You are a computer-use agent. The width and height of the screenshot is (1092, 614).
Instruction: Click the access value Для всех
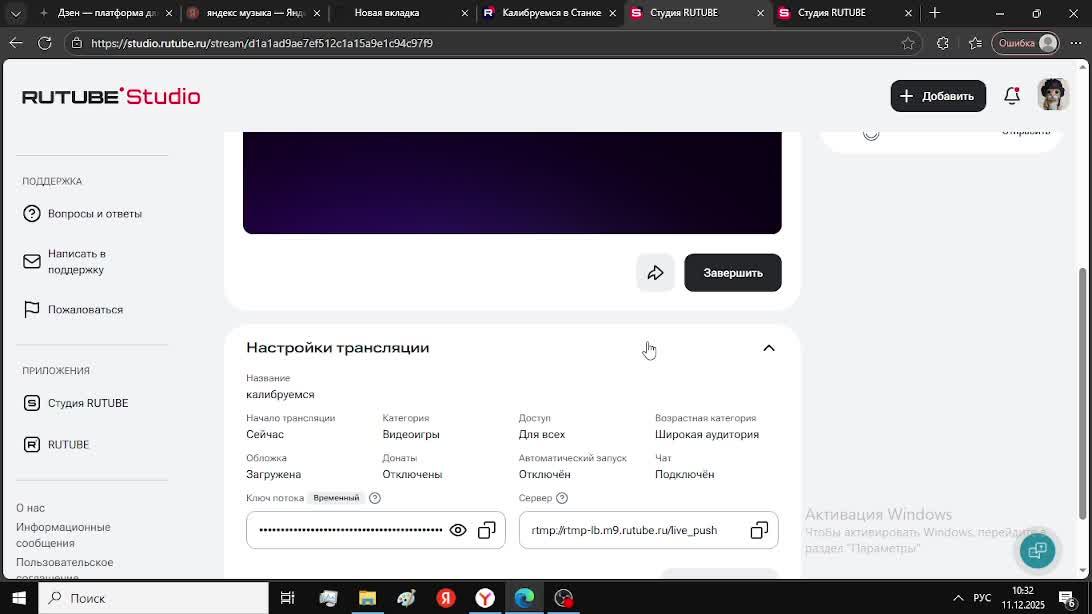pyautogui.click(x=542, y=434)
